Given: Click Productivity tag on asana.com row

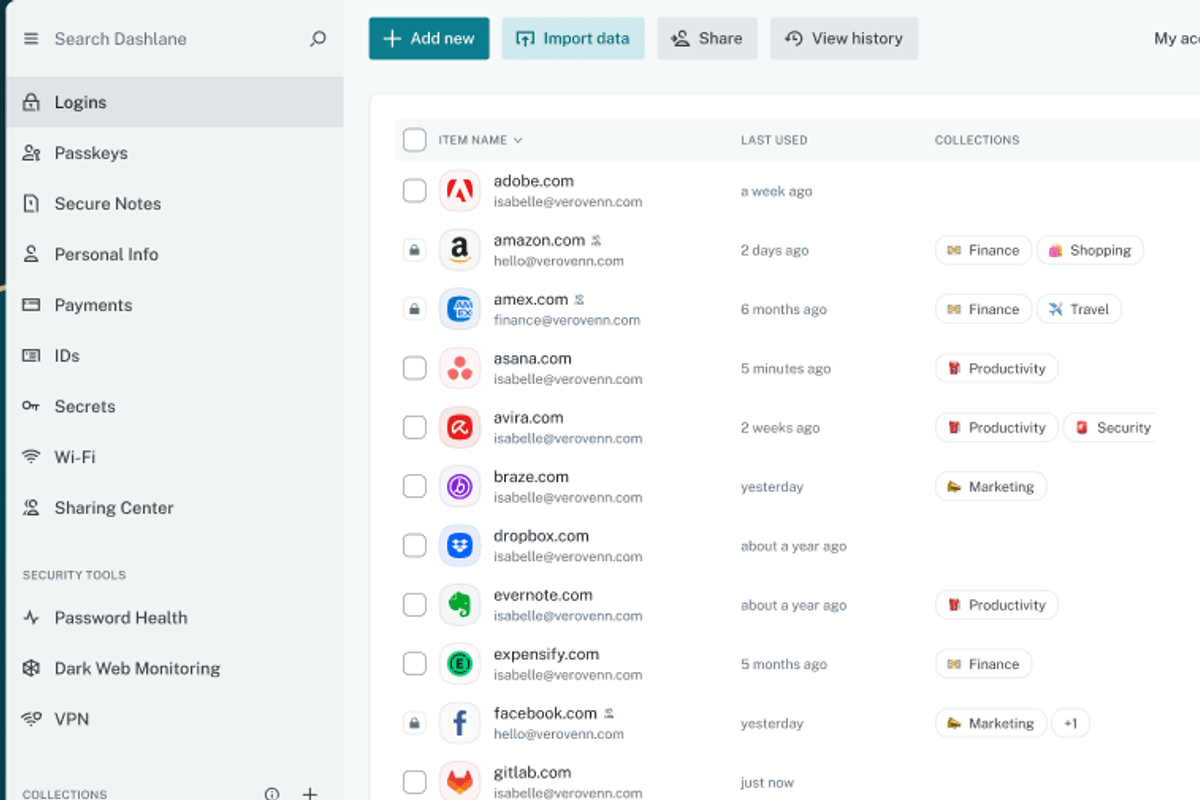Looking at the screenshot, I should pos(997,368).
